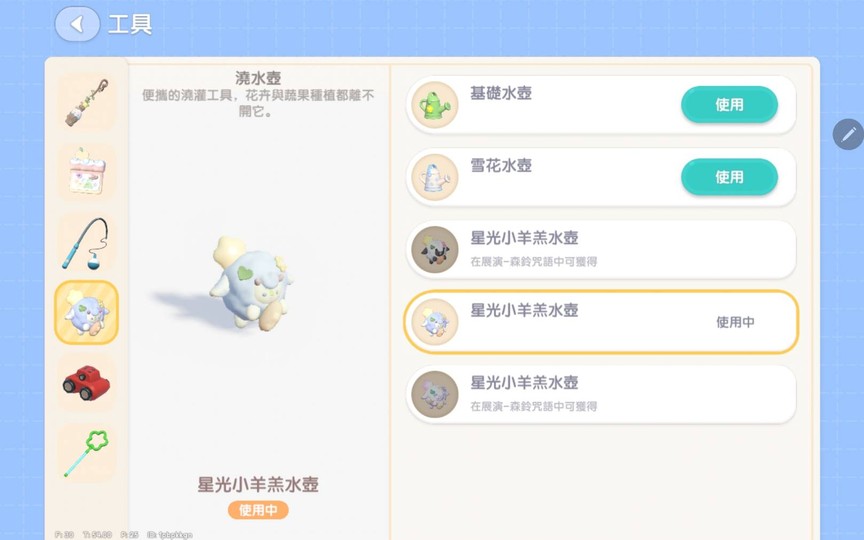
Task: Open the red toy car category
Action: 87,383
